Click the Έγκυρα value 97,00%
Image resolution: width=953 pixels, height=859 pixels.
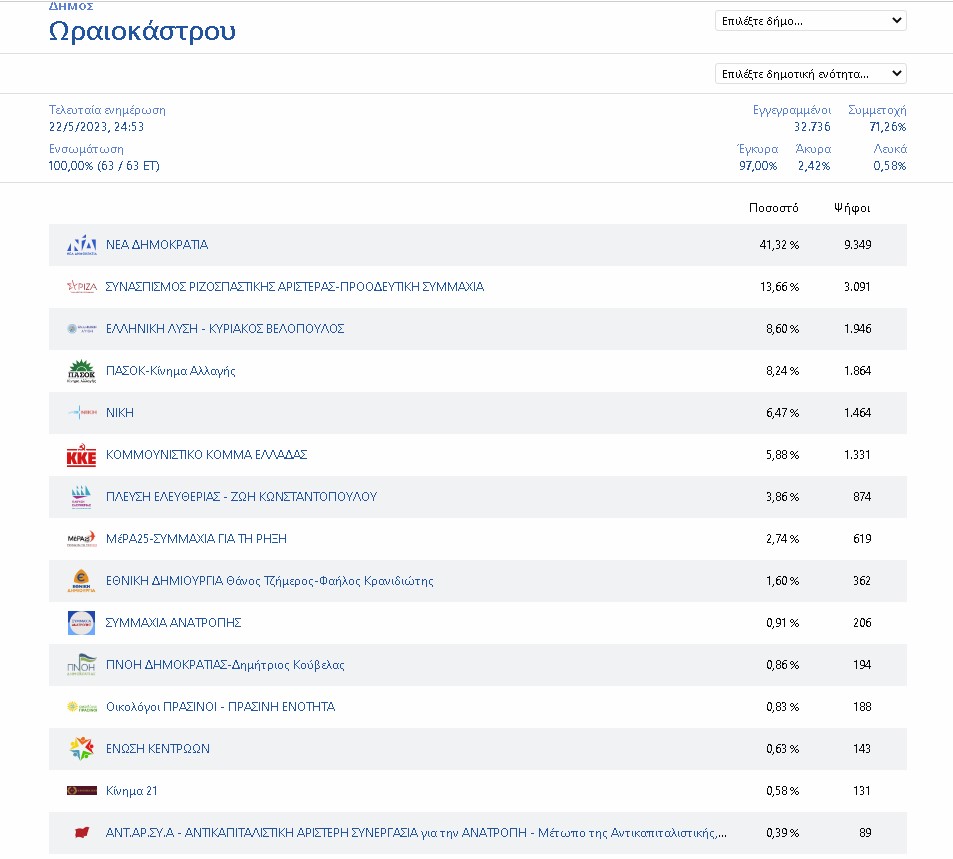point(758,166)
